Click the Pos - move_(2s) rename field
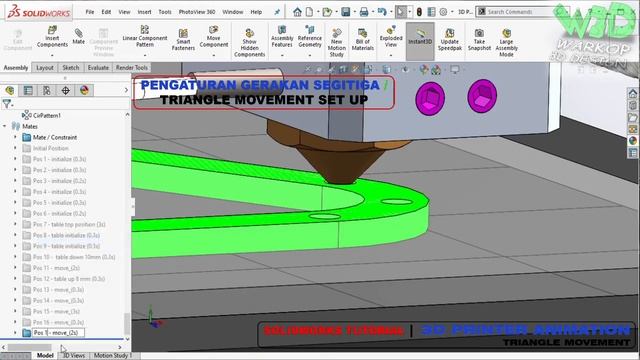Screen dimensions: 640x360 click(x=58, y=333)
